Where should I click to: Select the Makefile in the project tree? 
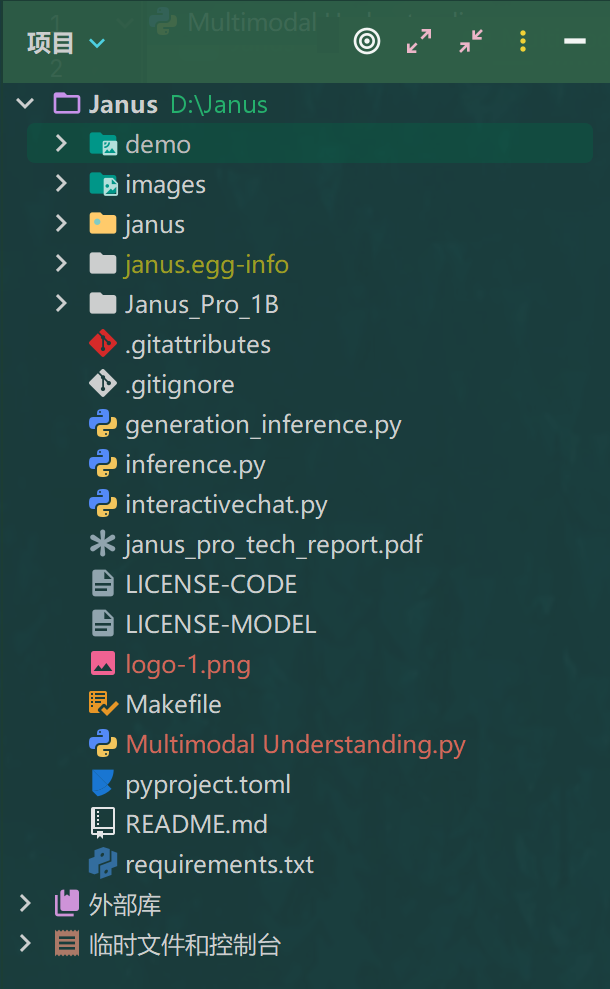coord(173,704)
